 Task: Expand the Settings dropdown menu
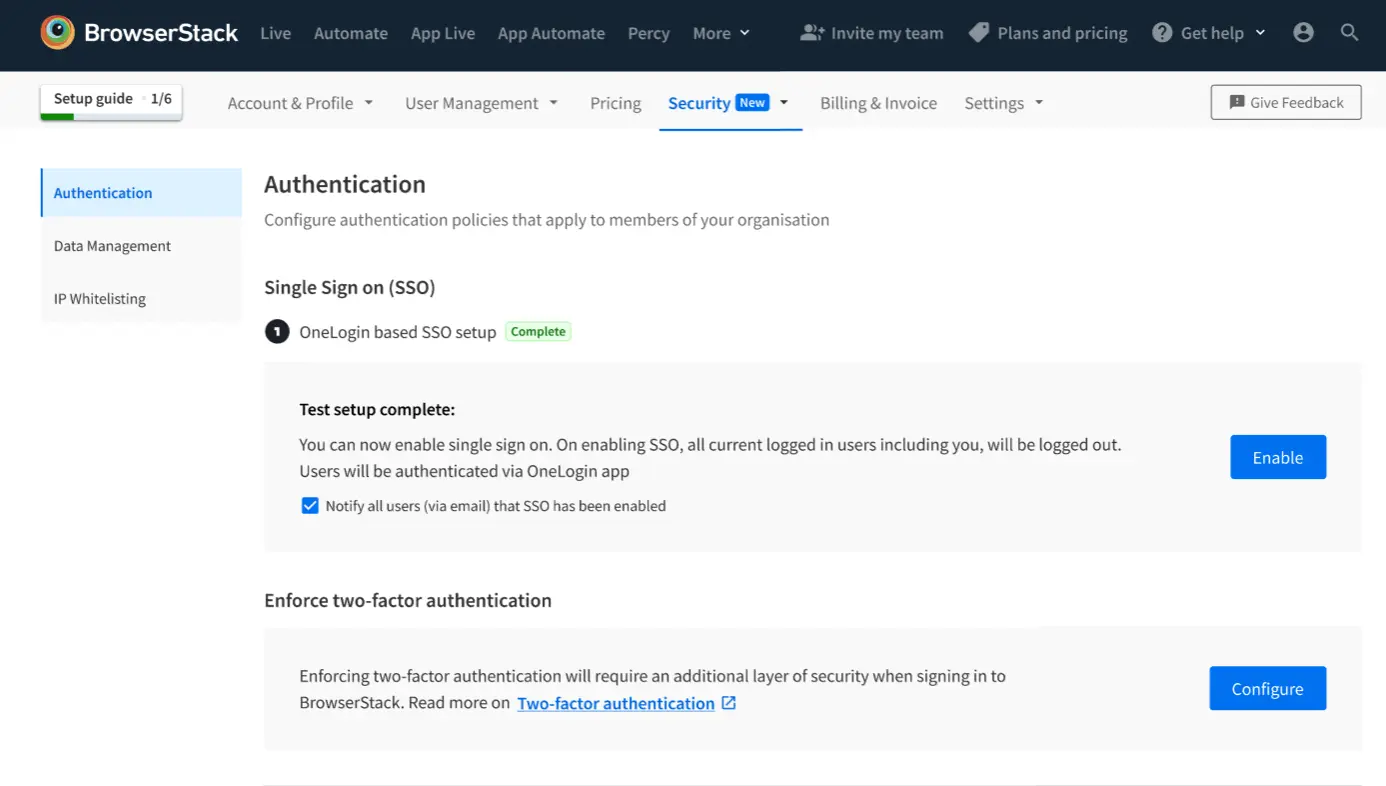(x=1003, y=103)
